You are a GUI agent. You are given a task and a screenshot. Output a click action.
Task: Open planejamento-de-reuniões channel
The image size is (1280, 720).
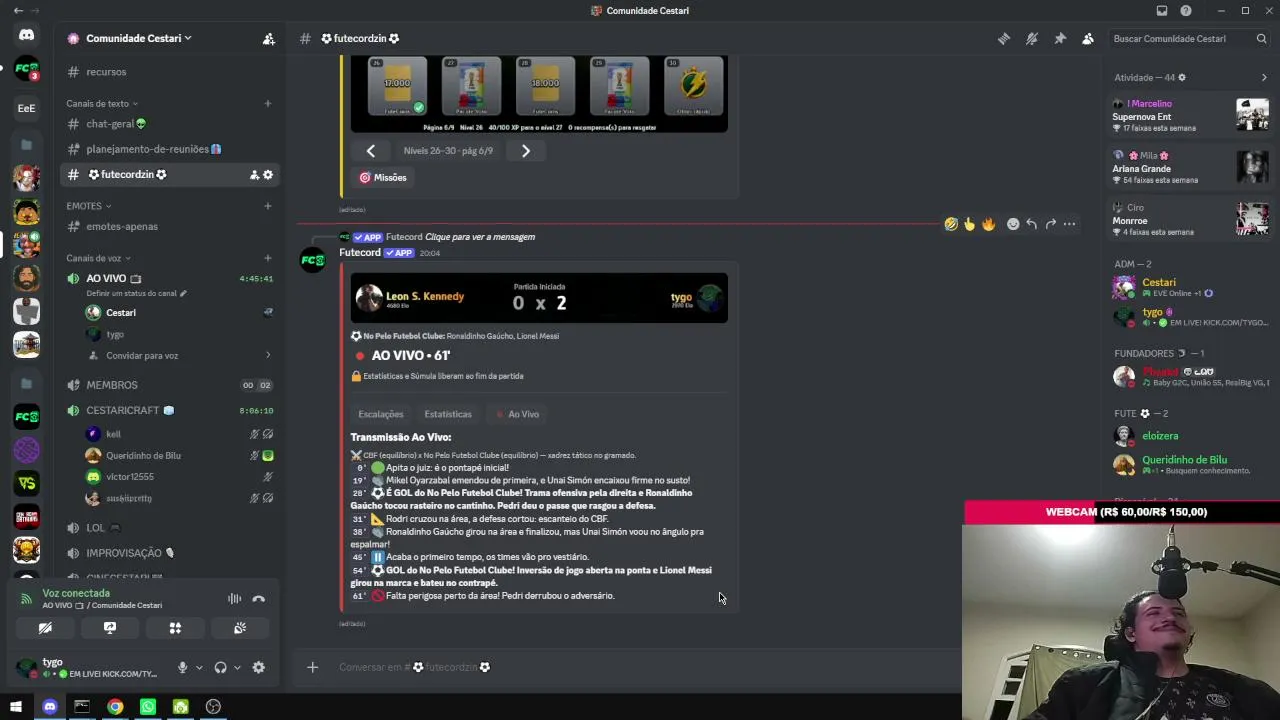click(x=169, y=149)
